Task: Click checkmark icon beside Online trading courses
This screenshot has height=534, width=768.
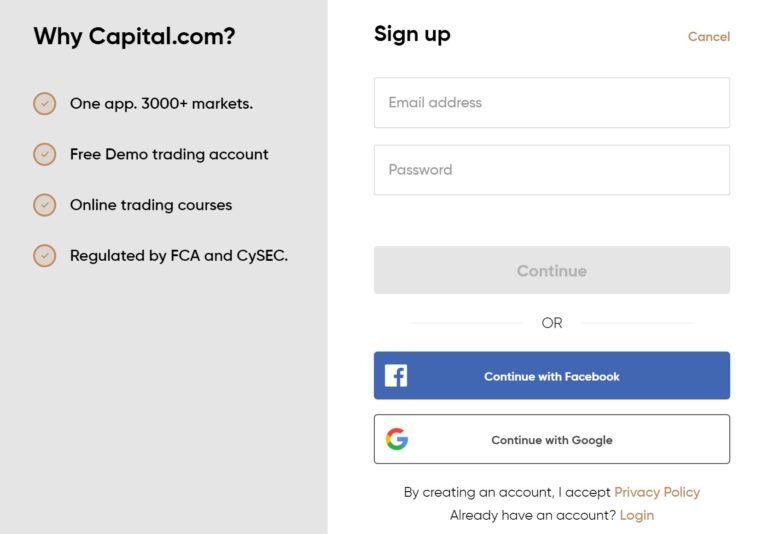Action: point(45,205)
